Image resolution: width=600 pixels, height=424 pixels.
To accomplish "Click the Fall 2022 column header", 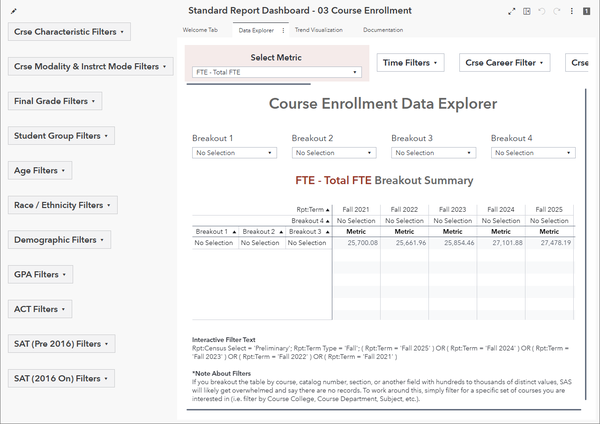I will [404, 210].
